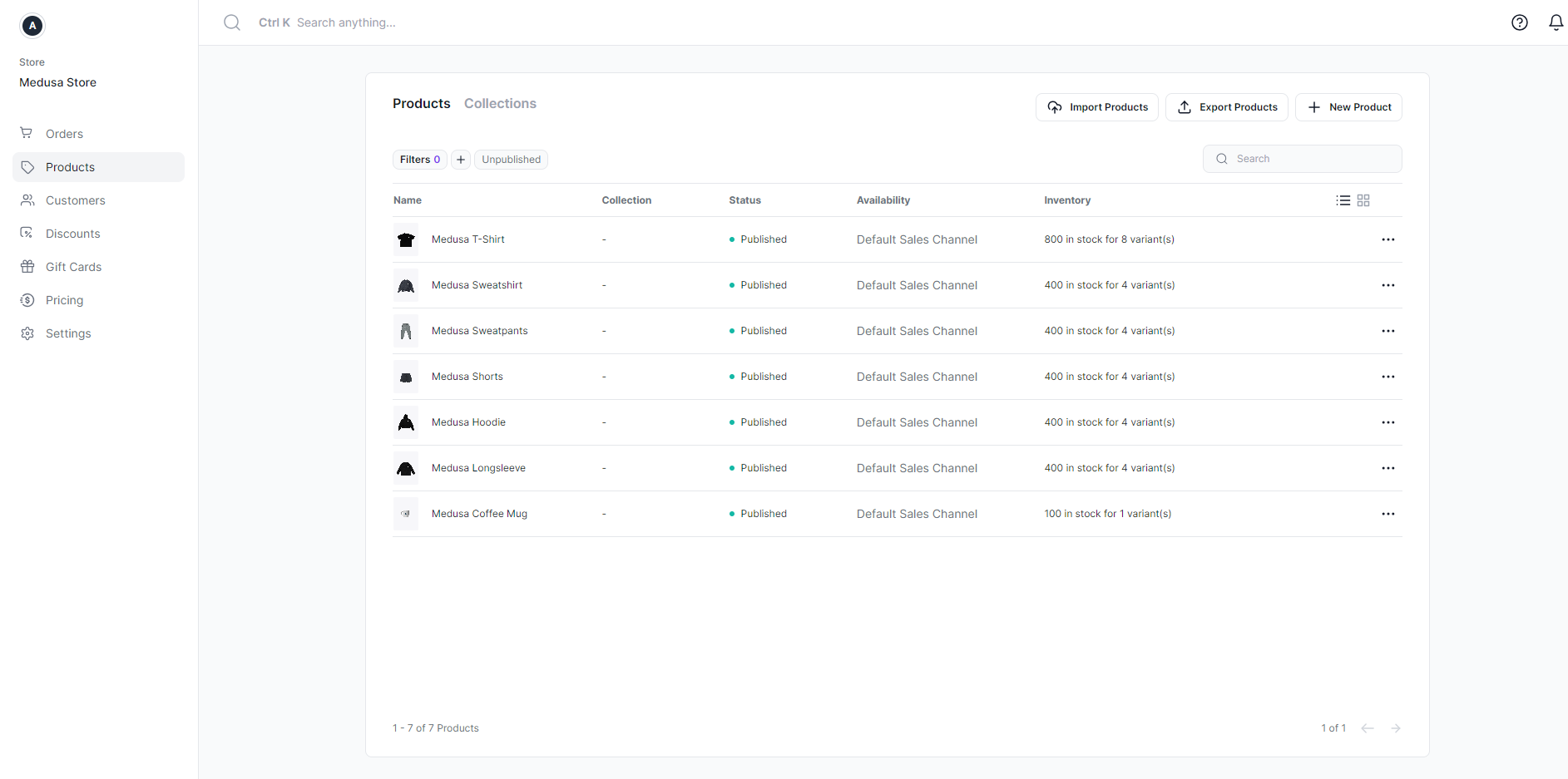This screenshot has width=1568, height=779.
Task: Click the Import Products button
Action: 1096,106
